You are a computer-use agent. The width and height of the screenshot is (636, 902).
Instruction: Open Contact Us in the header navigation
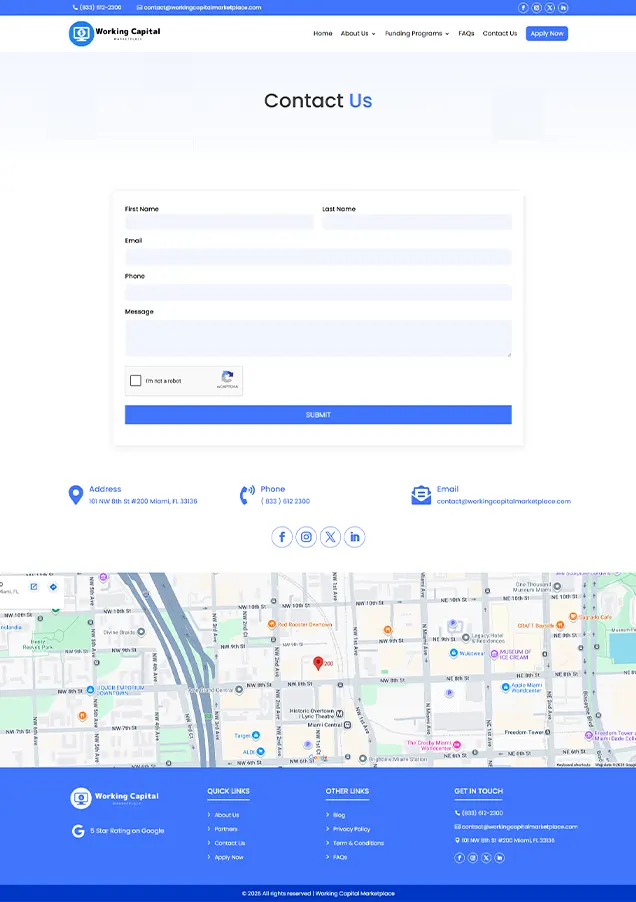500,33
